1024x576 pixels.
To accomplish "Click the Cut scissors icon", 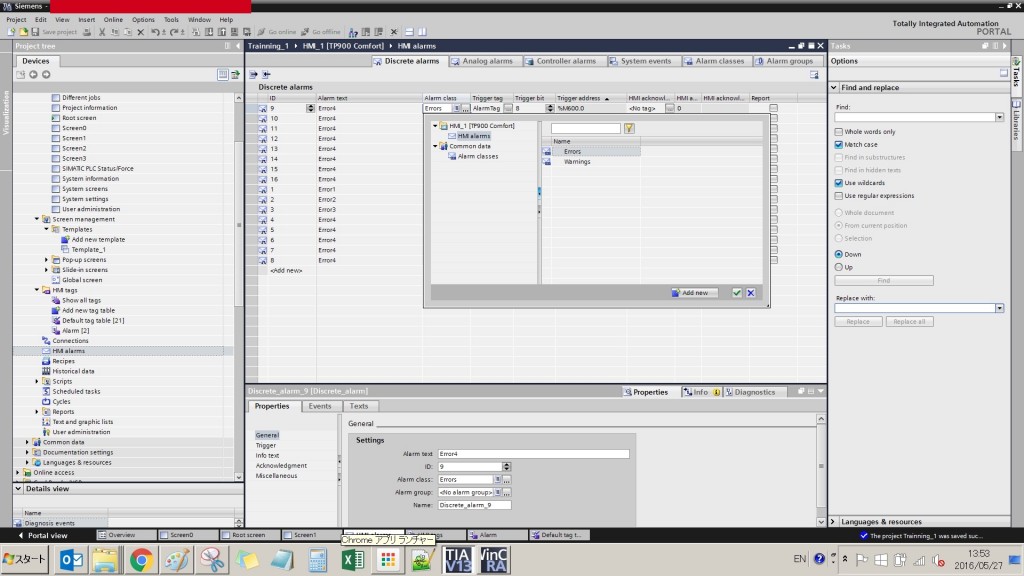I will pos(102,31).
